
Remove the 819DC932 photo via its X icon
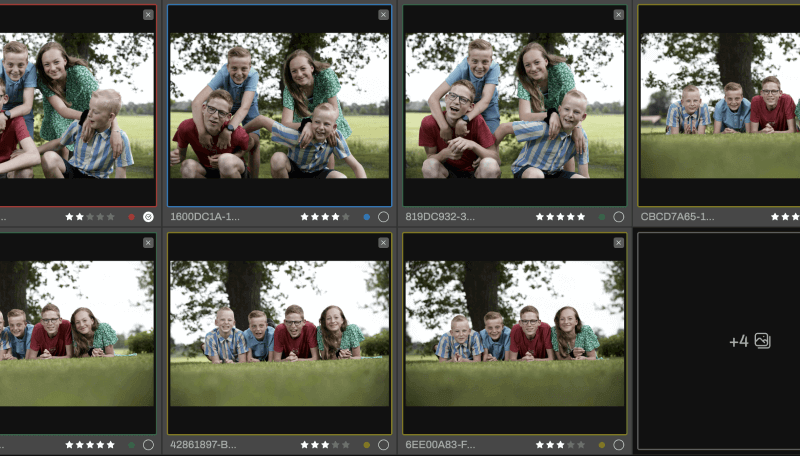618,15
